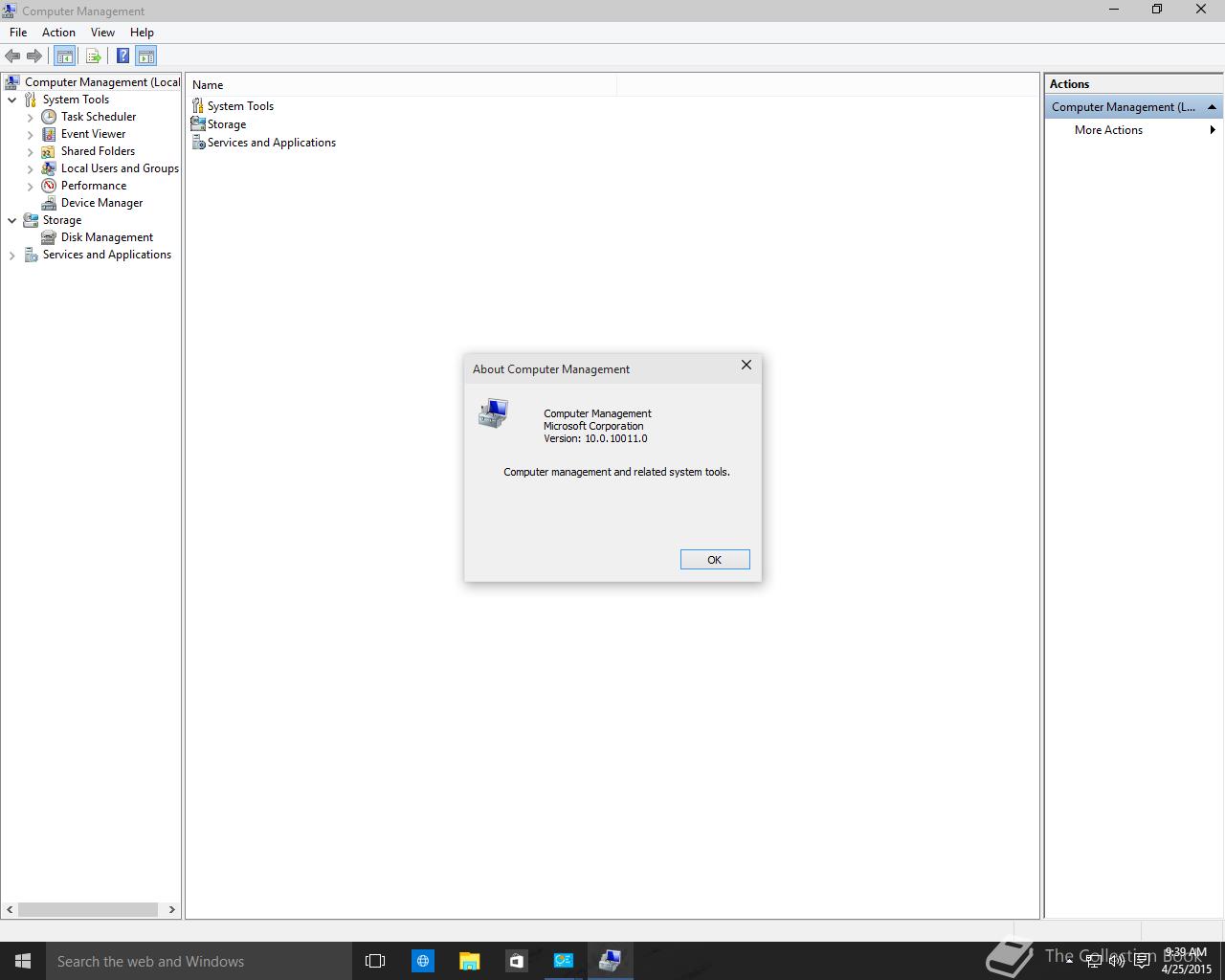This screenshot has height=980, width=1225.
Task: Click the Computer Management taskbar button
Action: 610,961
